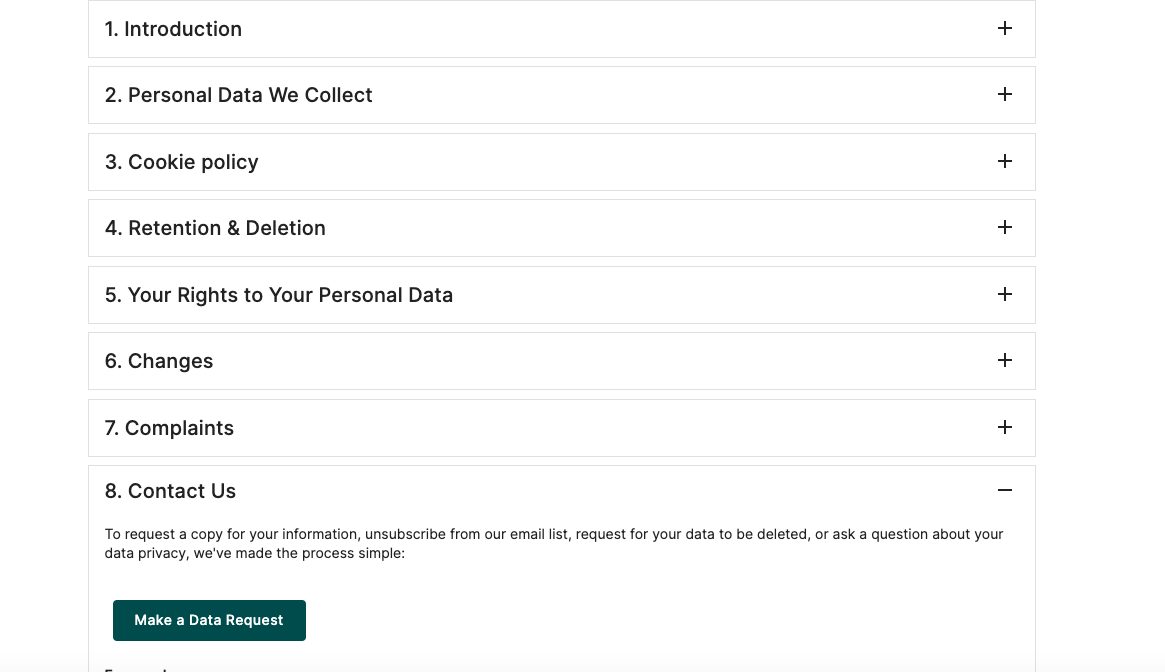The height and width of the screenshot is (672, 1165).
Task: Click the "8. Contact Us" heading title
Action: [x=170, y=491]
